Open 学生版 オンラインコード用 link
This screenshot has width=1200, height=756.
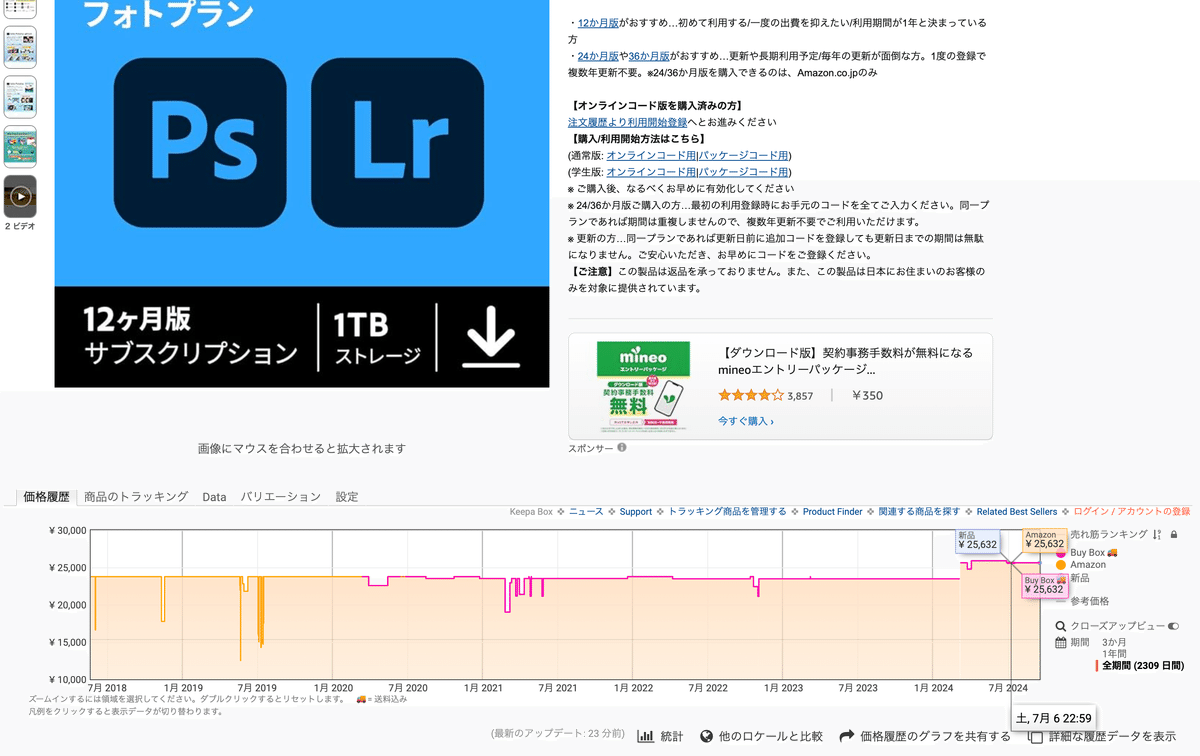(651, 172)
